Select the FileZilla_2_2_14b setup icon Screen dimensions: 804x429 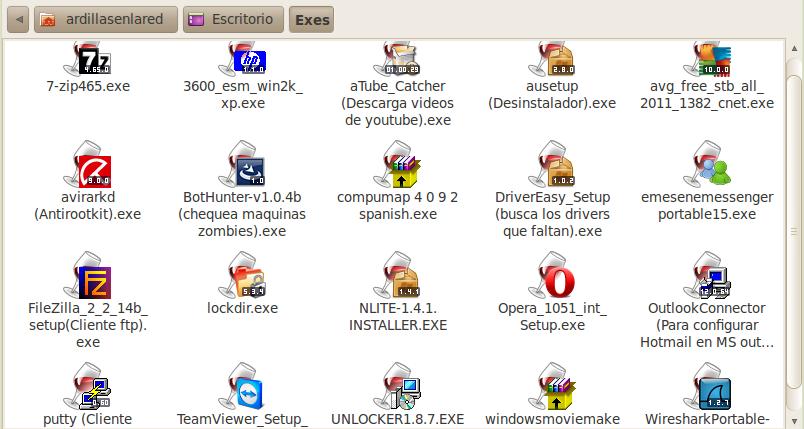pyautogui.click(x=88, y=275)
